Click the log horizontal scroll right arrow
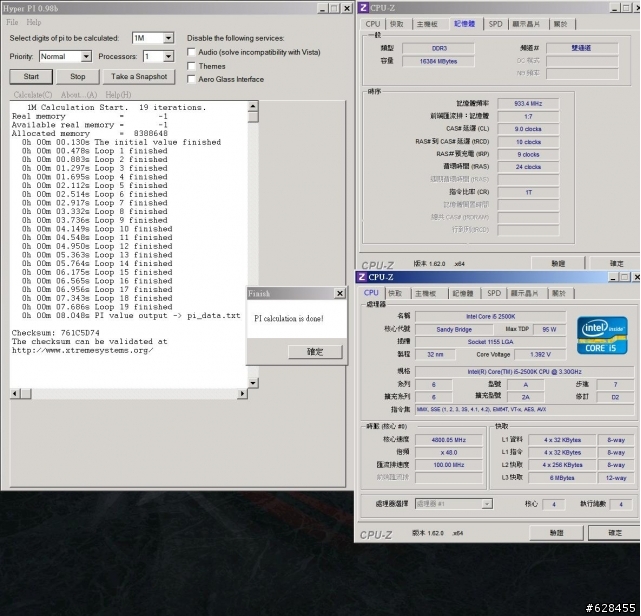The height and width of the screenshot is (616, 641). coord(243,393)
